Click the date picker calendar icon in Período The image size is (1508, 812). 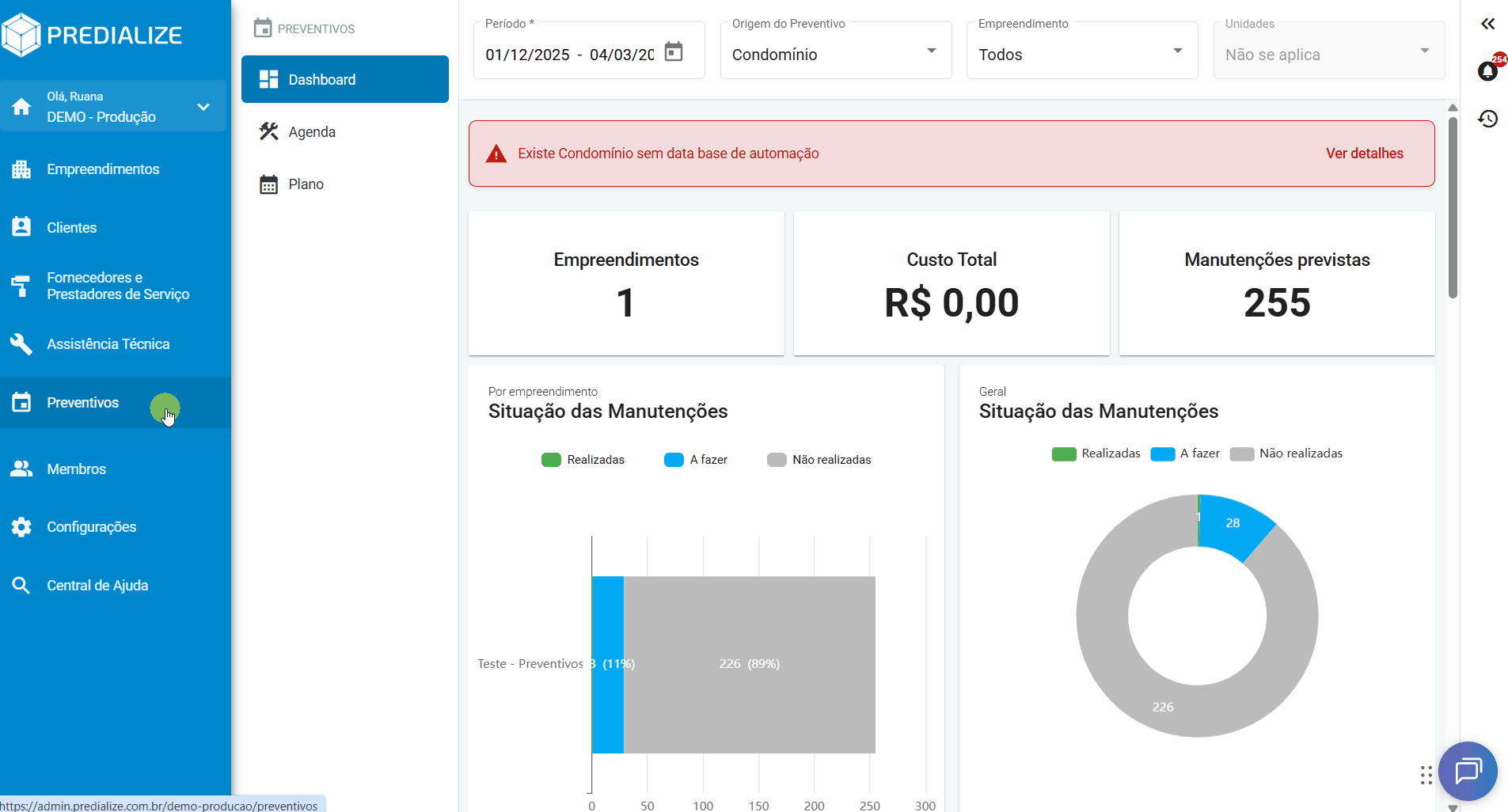point(674,51)
